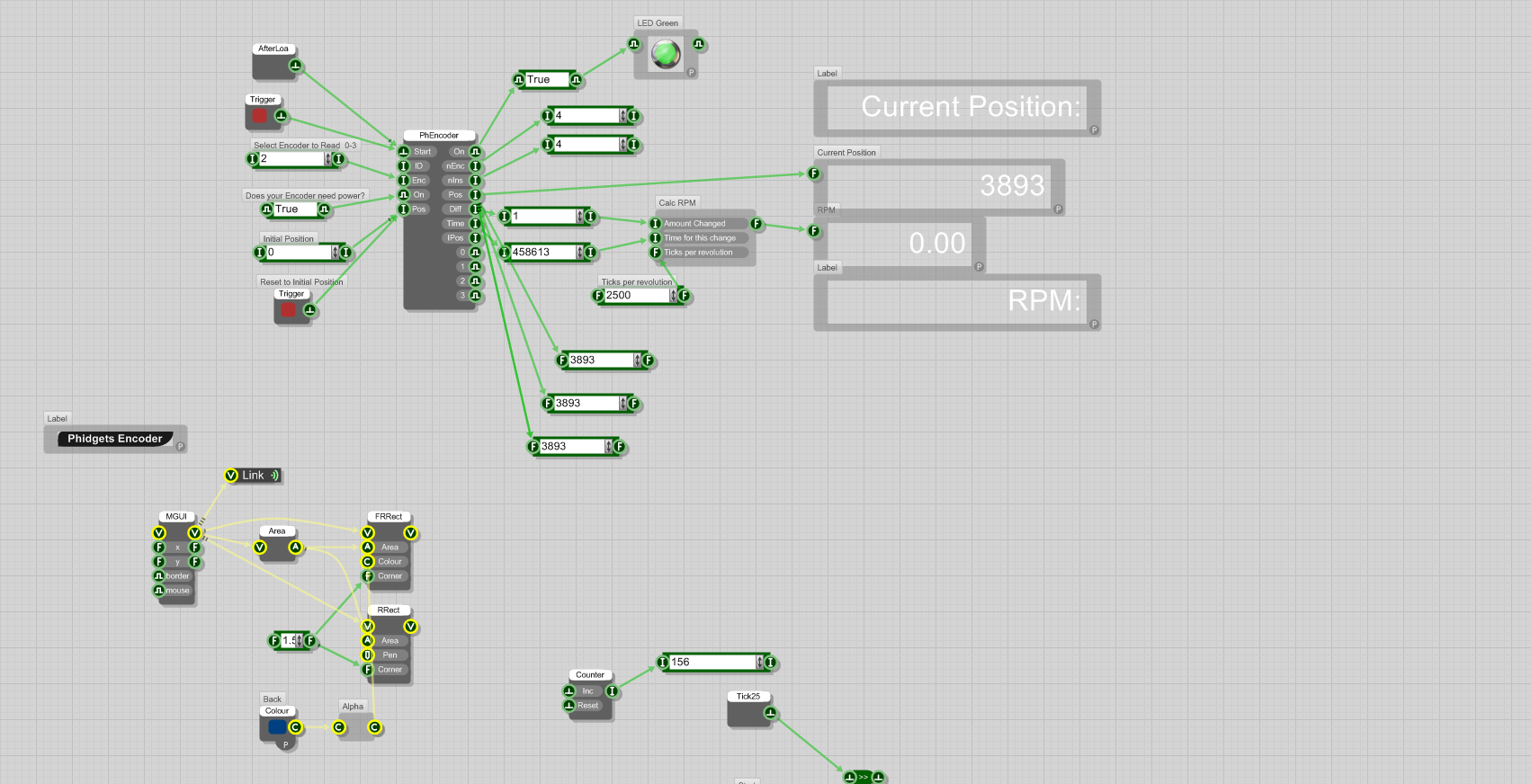
Task: Select the MGUI module title
Action: pos(176,517)
